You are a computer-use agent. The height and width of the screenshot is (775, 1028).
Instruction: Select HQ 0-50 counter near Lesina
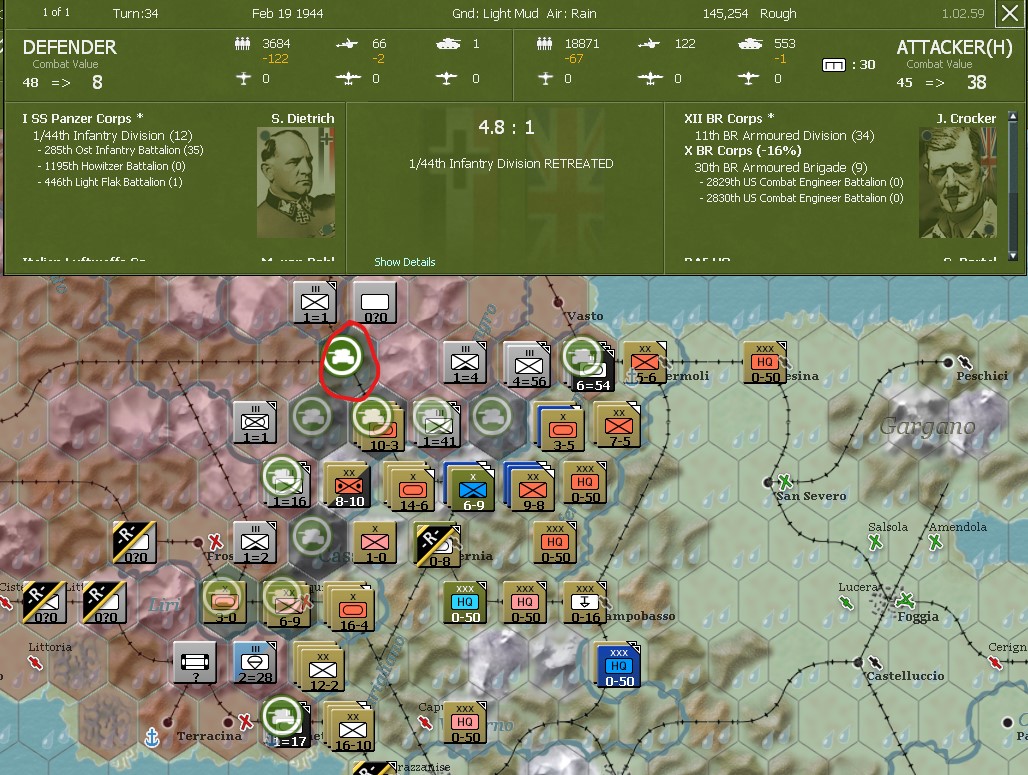764,362
